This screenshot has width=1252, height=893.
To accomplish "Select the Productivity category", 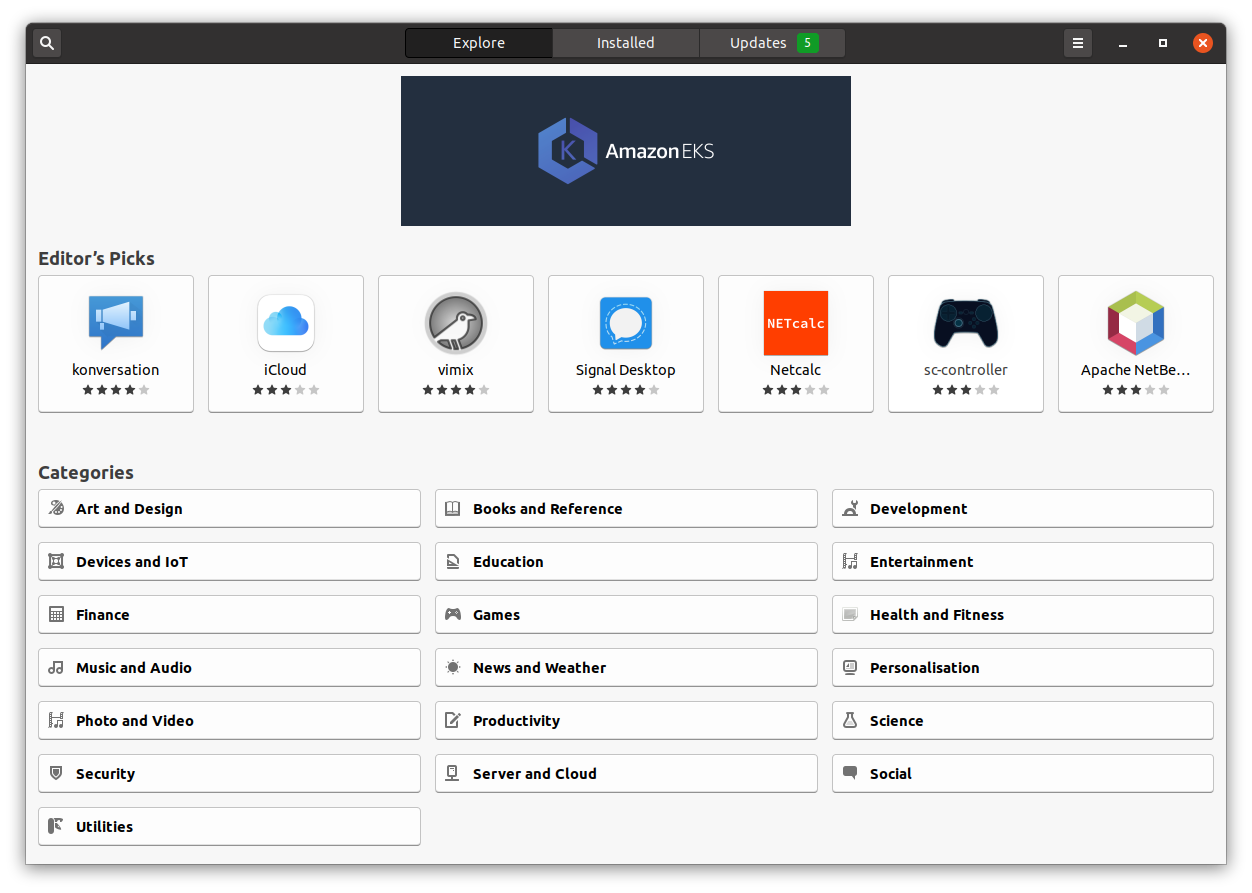I will pos(626,720).
